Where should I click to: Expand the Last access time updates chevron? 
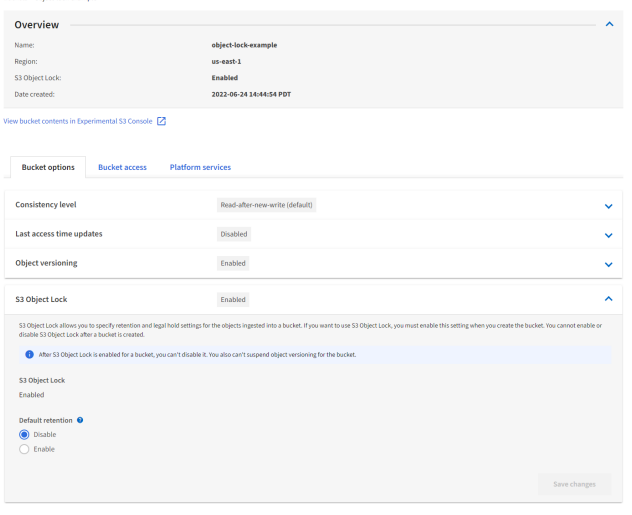click(607, 234)
